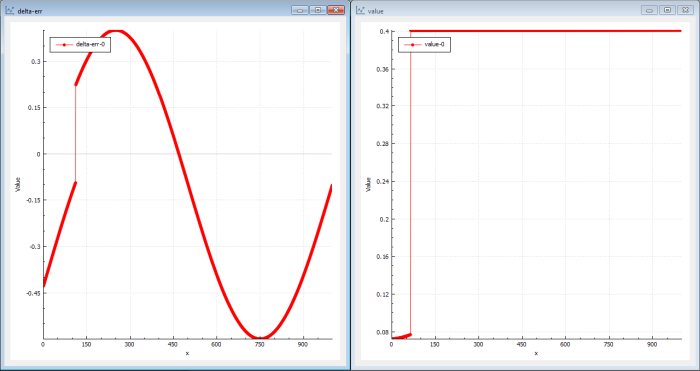Click the 750 x-axis label in delta-err
The image size is (700, 371).
coord(260,345)
